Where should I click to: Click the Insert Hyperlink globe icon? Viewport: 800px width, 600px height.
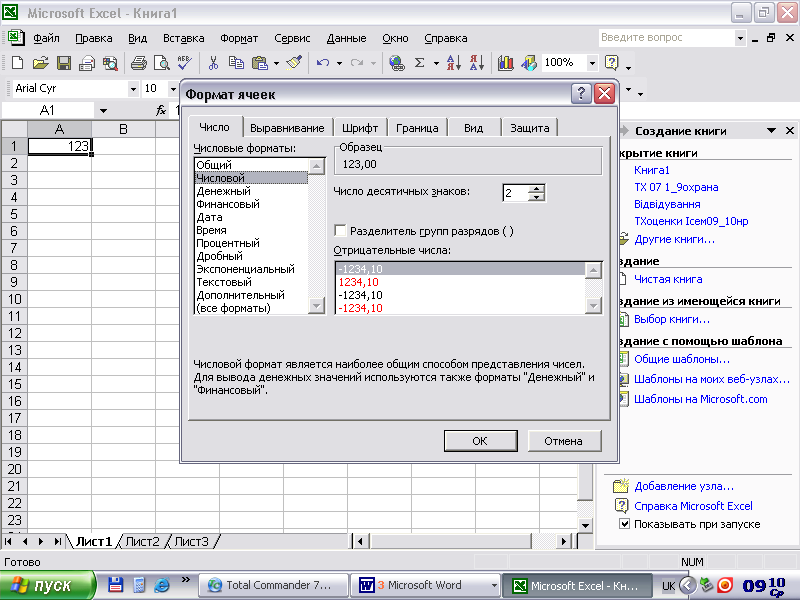tap(396, 63)
